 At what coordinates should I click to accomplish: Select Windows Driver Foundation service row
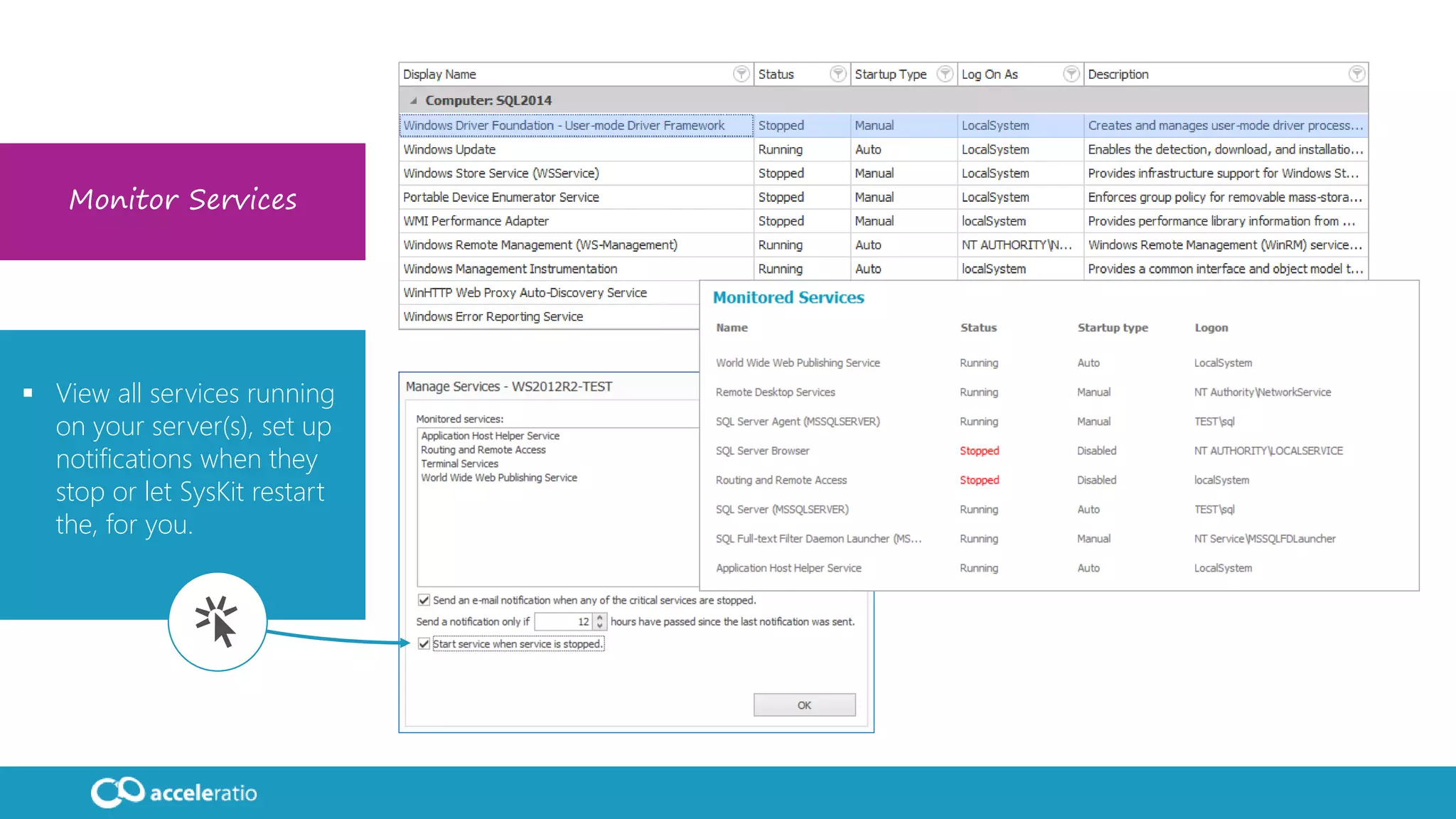(x=884, y=125)
